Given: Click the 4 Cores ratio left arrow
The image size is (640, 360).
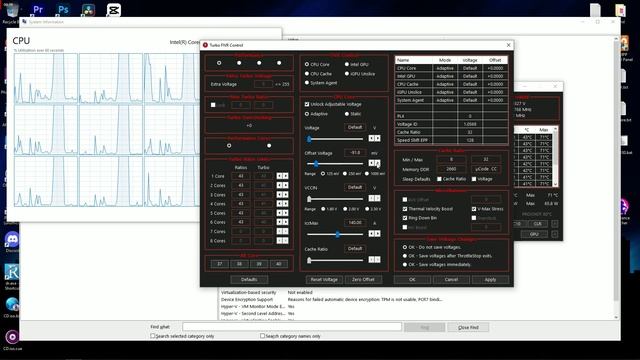Looking at the screenshot, I should tap(279, 204).
